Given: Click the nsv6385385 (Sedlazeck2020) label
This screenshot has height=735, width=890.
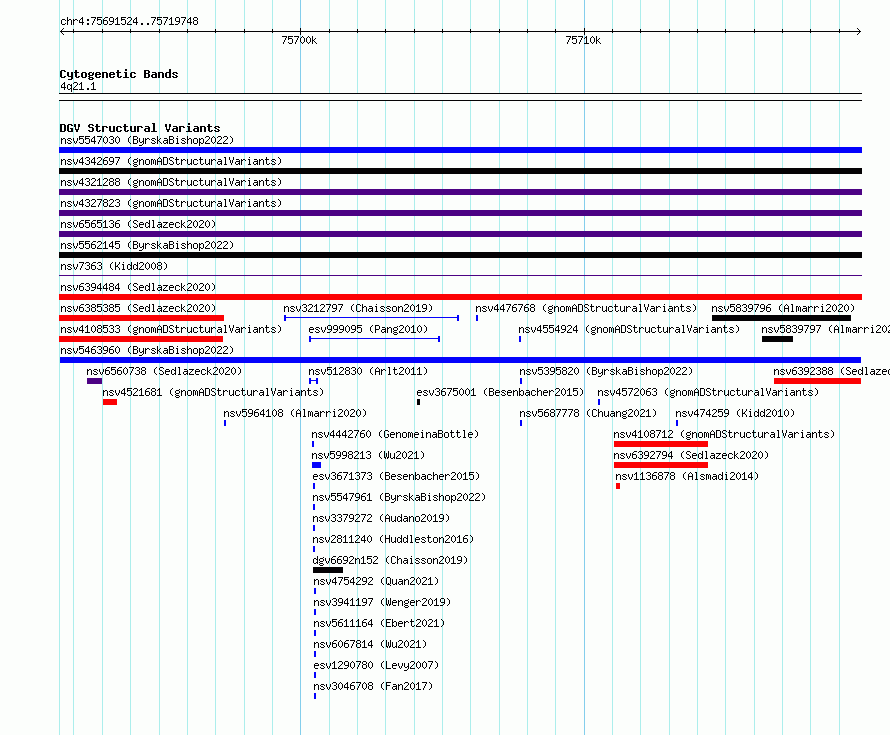Looking at the screenshot, I should point(138,308).
